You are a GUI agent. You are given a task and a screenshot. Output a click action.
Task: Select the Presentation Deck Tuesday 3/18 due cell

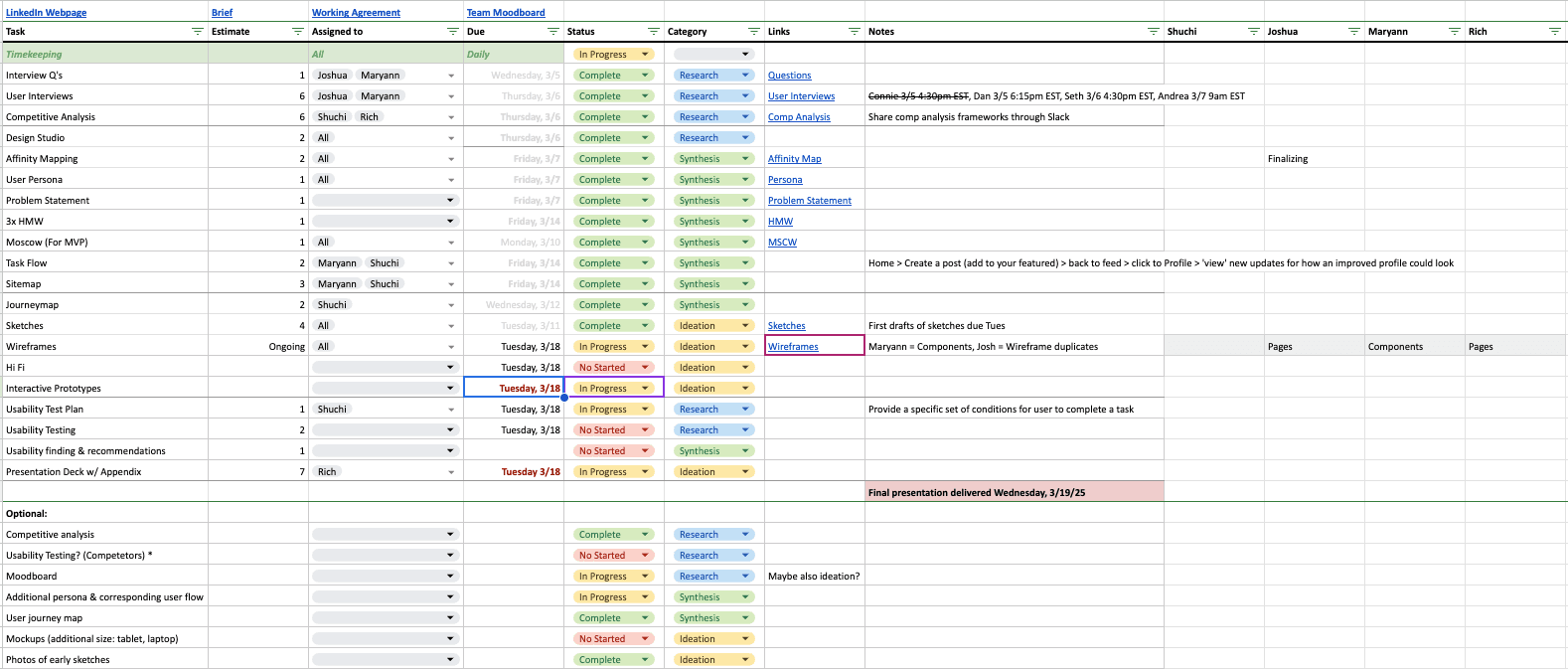(x=514, y=472)
